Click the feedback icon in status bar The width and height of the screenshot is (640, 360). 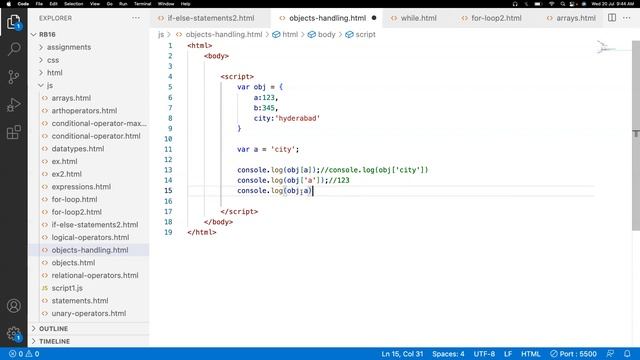pos(610,354)
